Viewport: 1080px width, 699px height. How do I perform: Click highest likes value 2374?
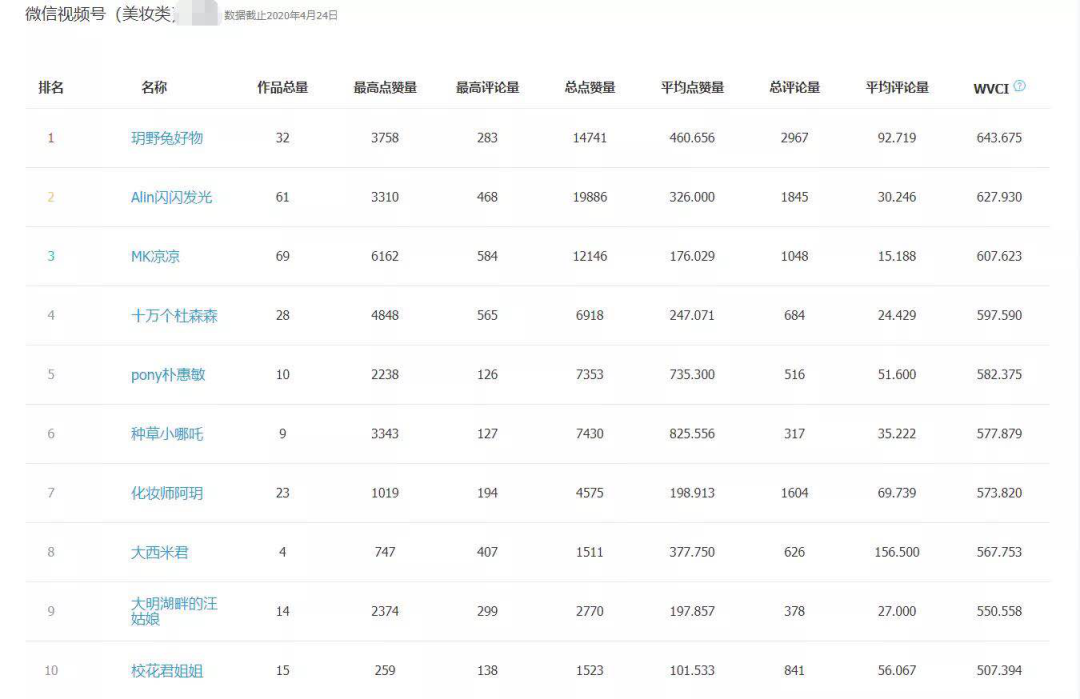click(x=385, y=612)
